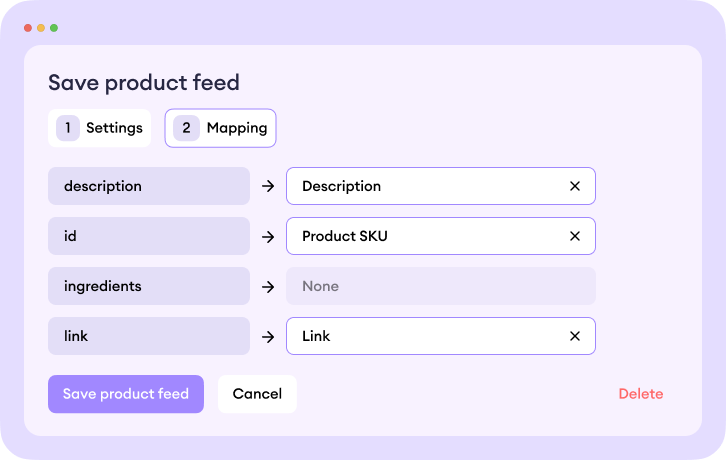Clear the Link field mapping
Viewport: 726px width, 460px height.
(x=575, y=336)
